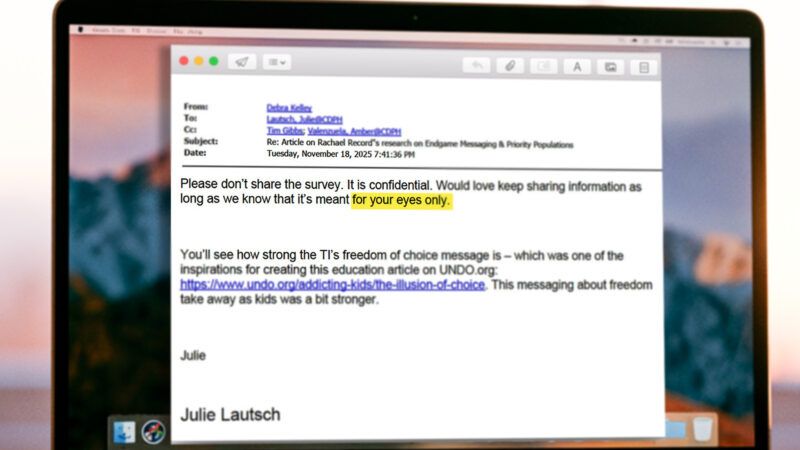Image resolution: width=800 pixels, height=450 pixels.
Task: Click recipient Lautsch, Julie@CDPH link
Action: [x=304, y=119]
